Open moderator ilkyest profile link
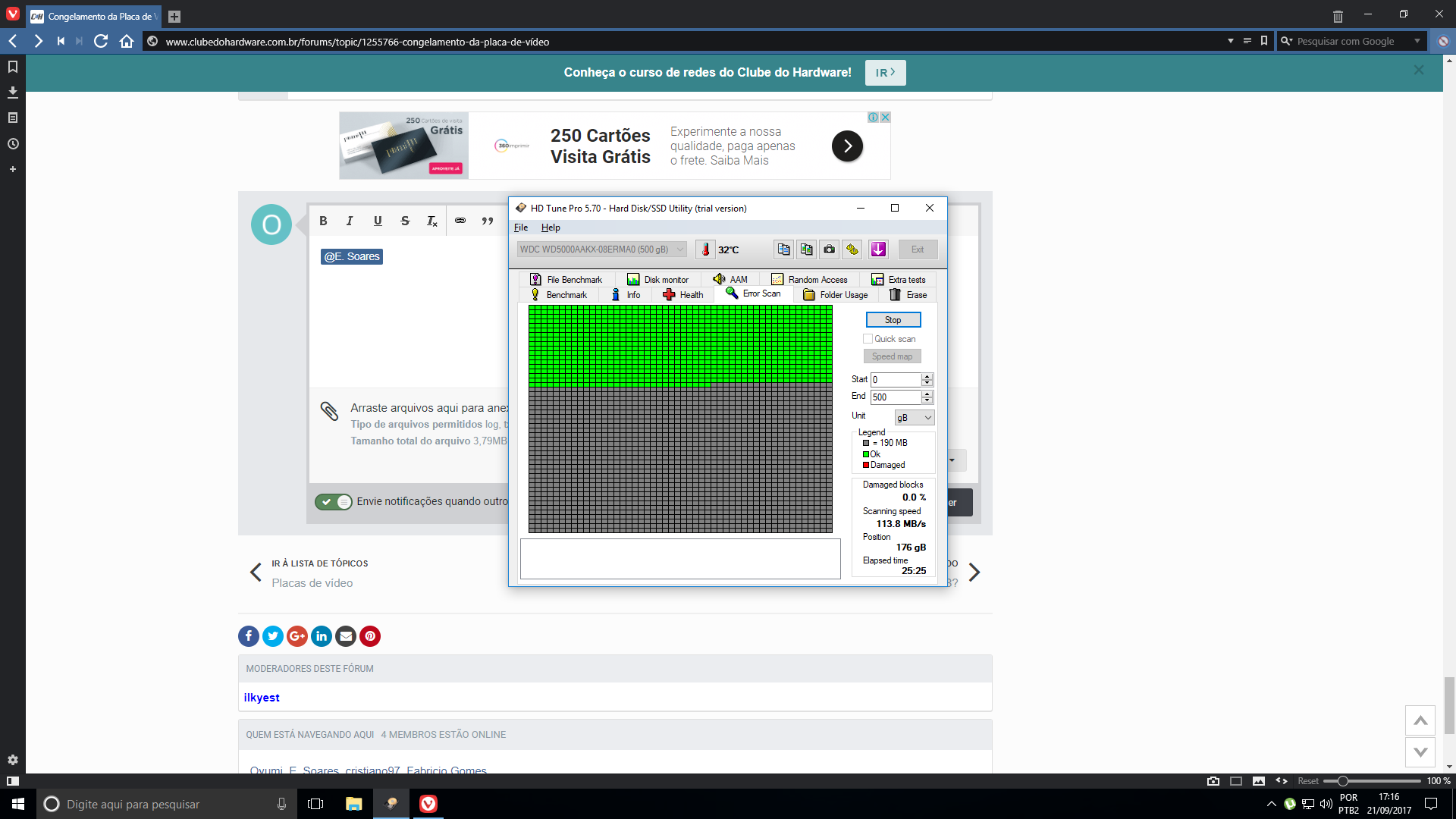Image resolution: width=1456 pixels, height=819 pixels. coord(262,698)
